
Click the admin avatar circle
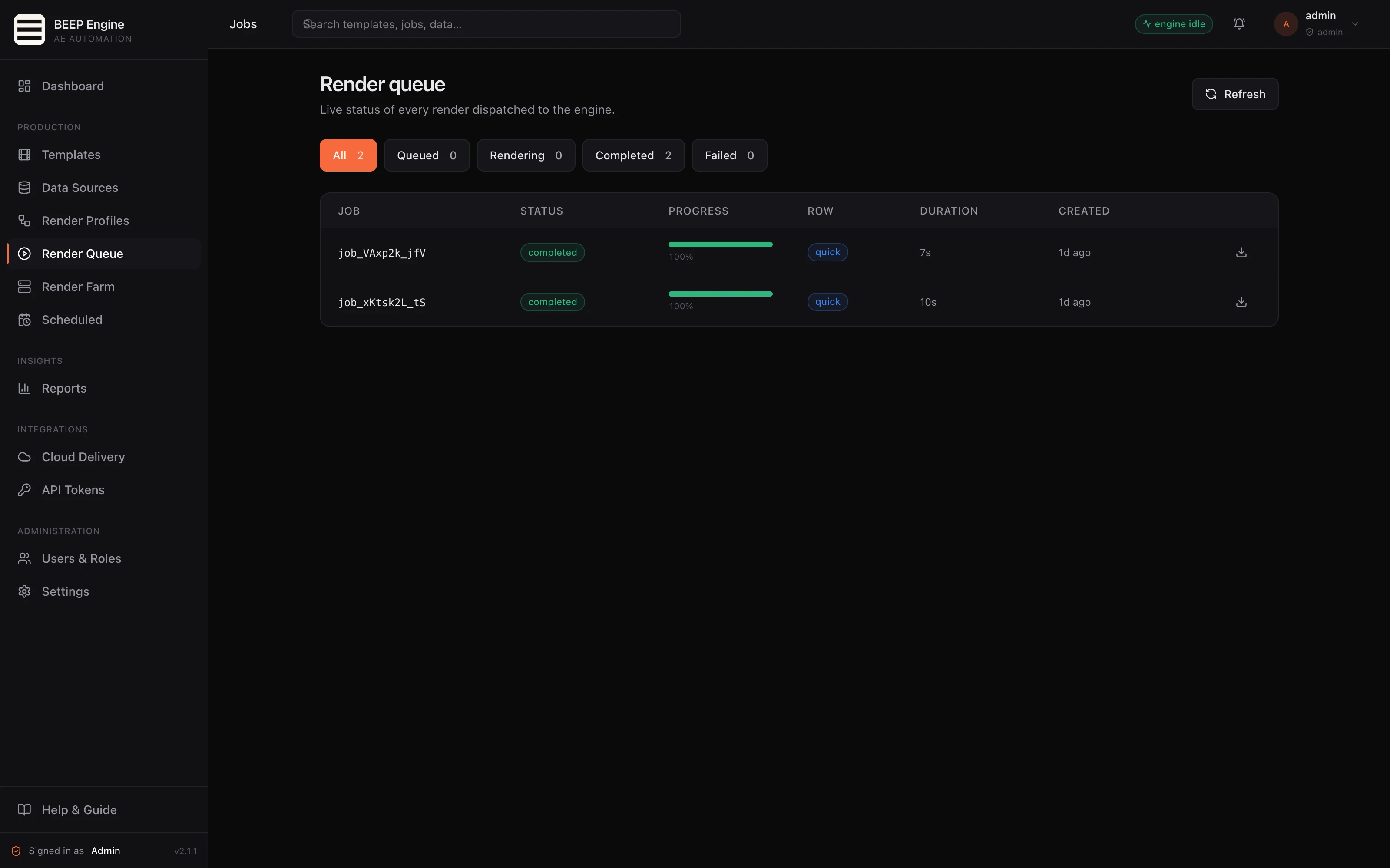1286,24
